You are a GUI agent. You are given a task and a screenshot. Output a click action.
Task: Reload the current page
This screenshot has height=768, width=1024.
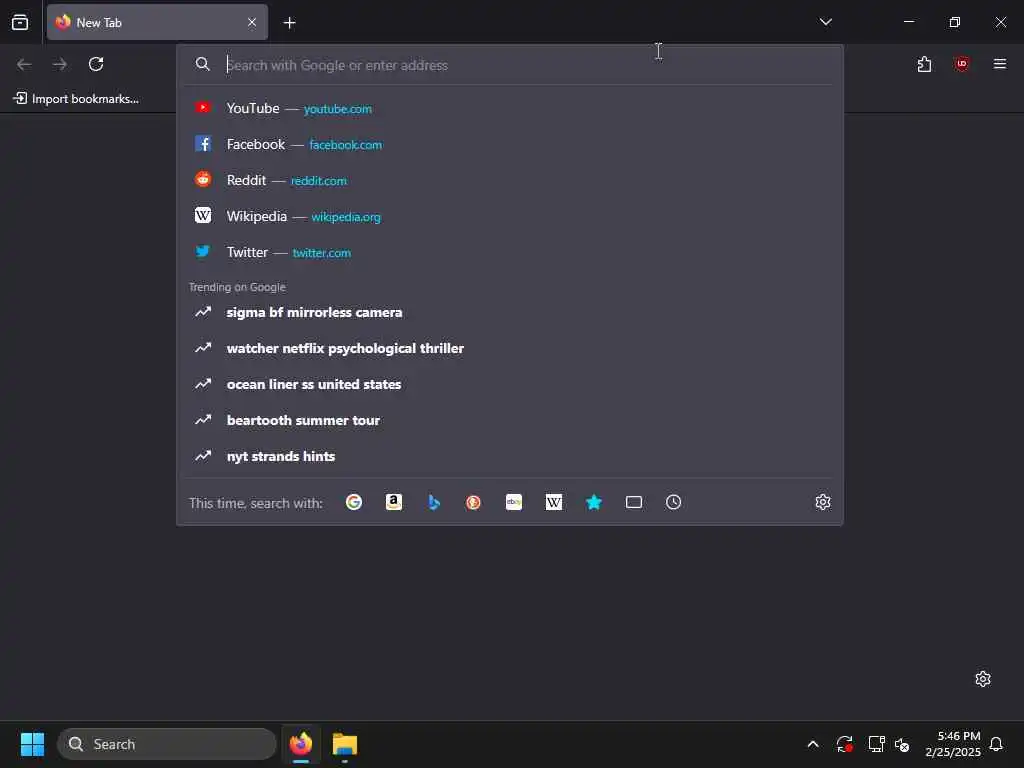click(96, 64)
